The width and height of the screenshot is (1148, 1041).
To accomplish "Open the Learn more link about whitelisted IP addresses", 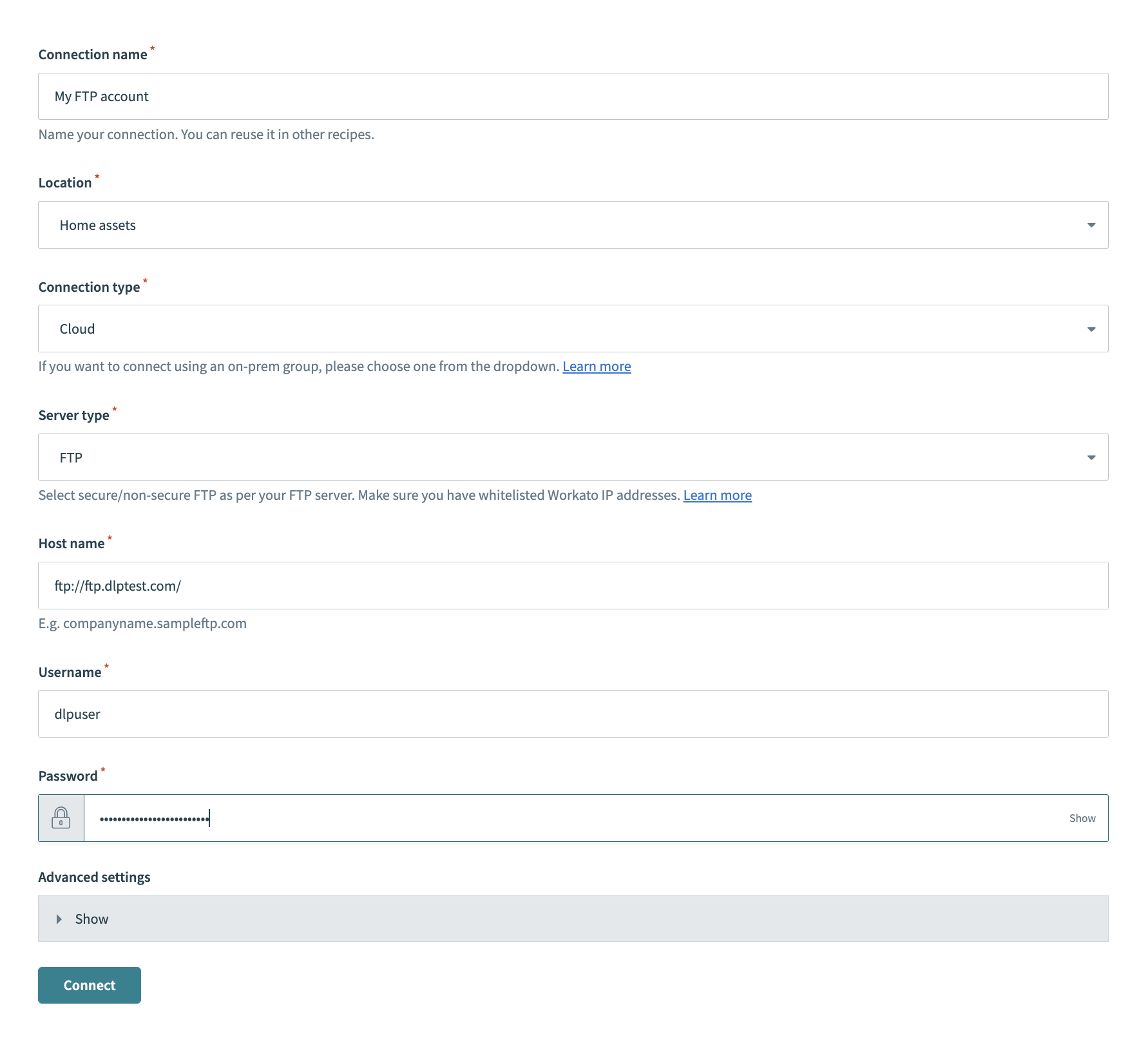I will 717,495.
